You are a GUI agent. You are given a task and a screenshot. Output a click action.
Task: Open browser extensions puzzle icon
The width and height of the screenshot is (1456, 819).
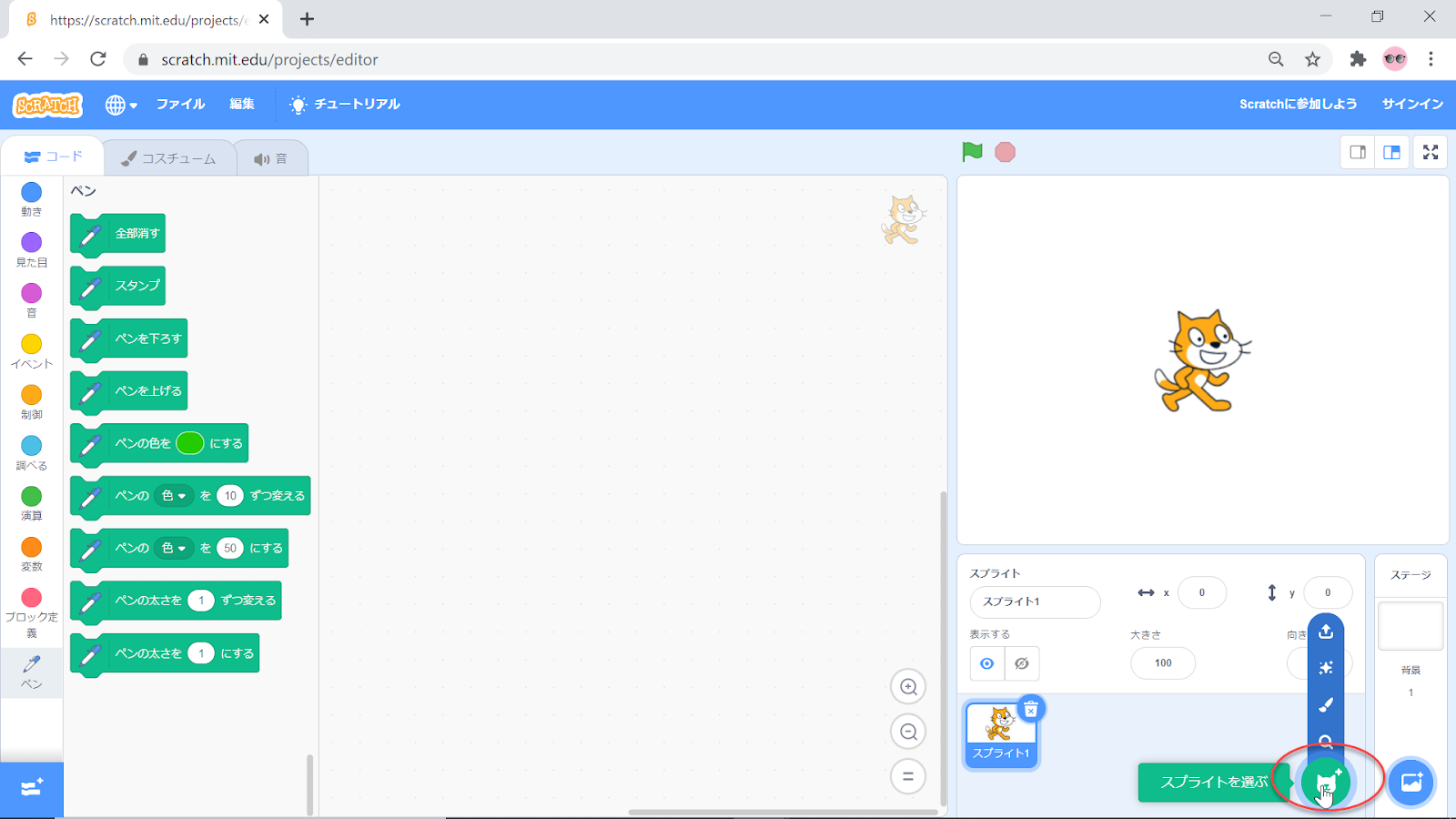(1358, 59)
